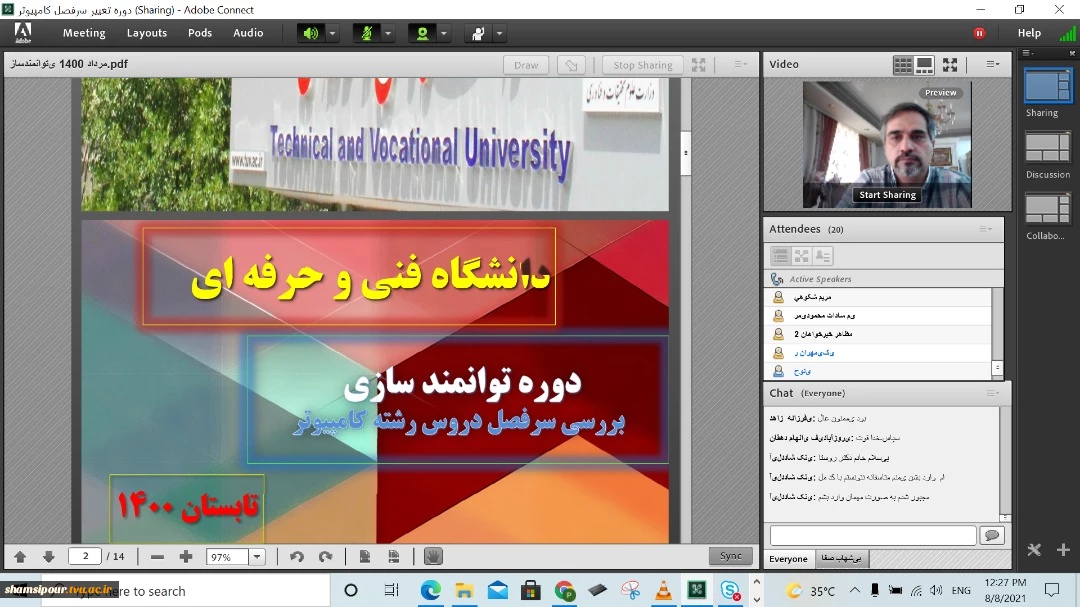This screenshot has width=1080, height=607.
Task: Open Skype from the taskbar
Action: [x=730, y=590]
